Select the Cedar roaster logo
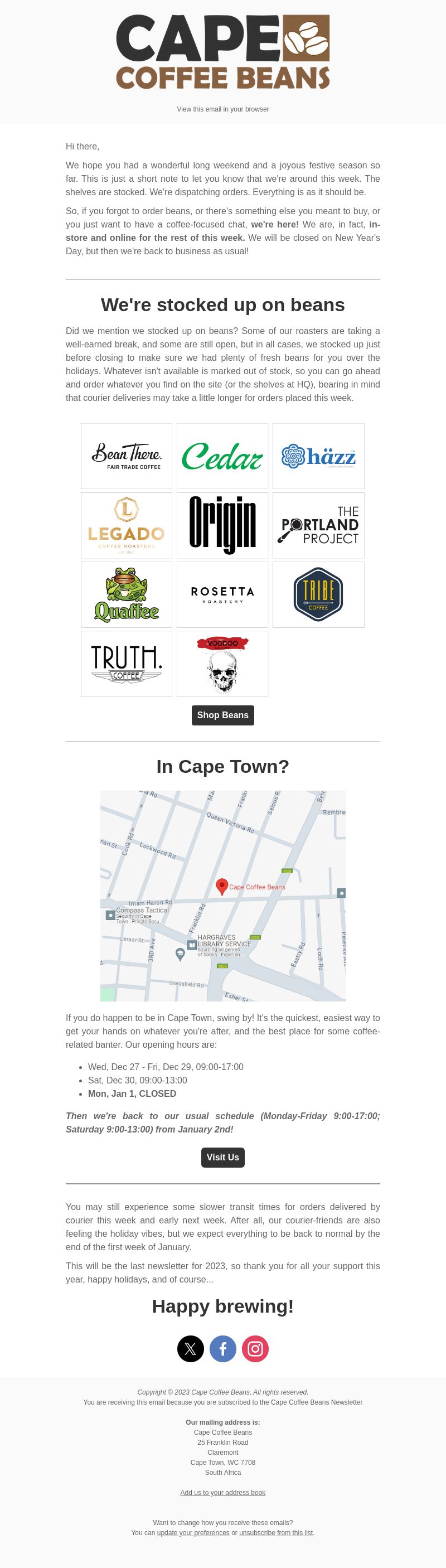This screenshot has width=446, height=1568. pos(222,456)
